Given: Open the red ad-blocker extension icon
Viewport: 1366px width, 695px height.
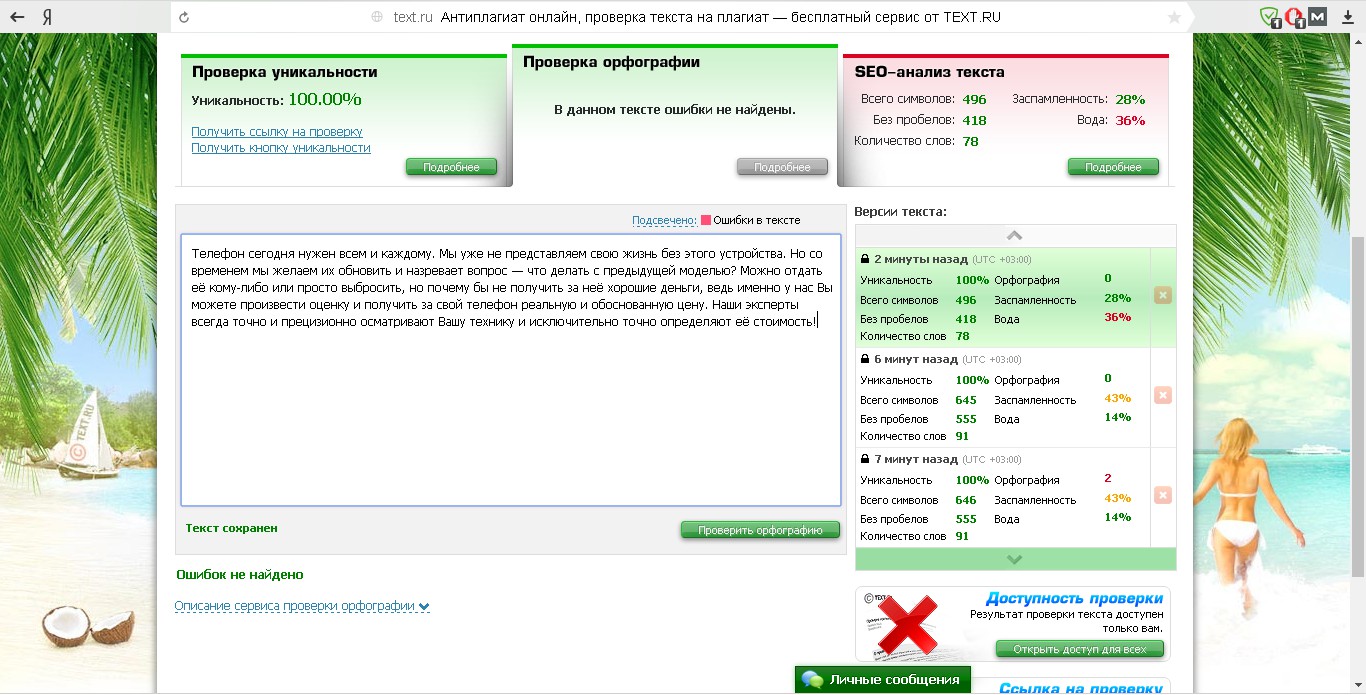Looking at the screenshot, I should 1295,17.
